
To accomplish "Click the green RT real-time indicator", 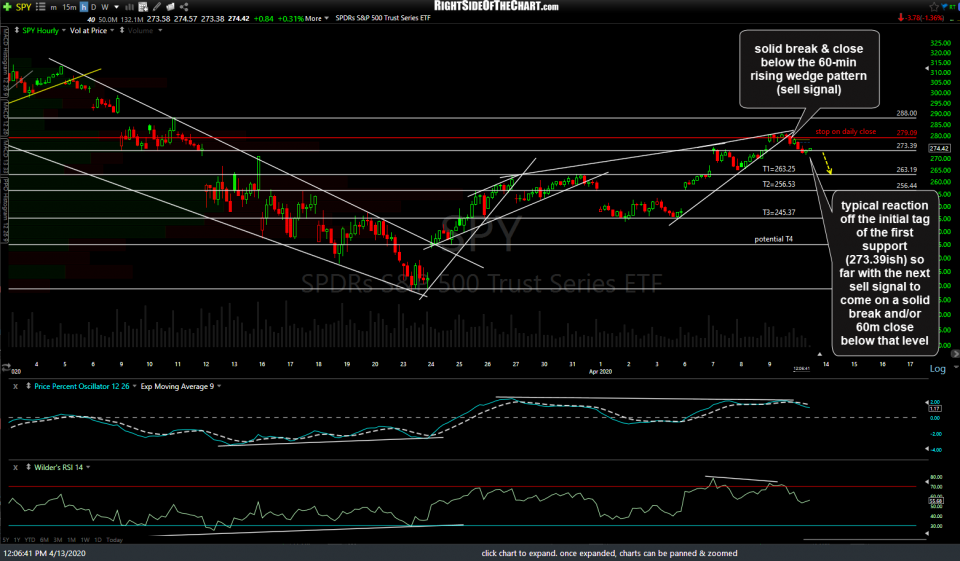I will click(x=954, y=6).
